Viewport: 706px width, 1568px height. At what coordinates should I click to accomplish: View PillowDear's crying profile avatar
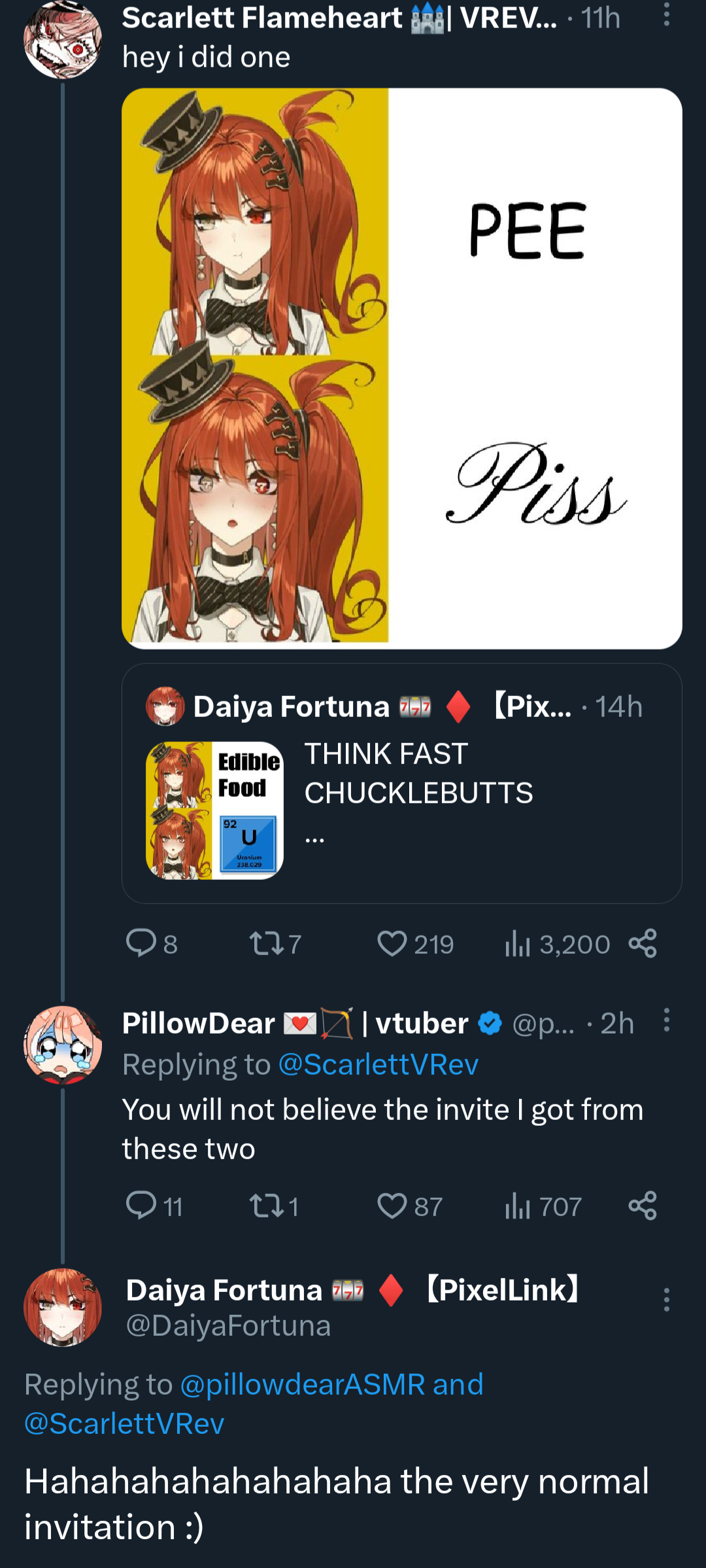pos(63,1045)
